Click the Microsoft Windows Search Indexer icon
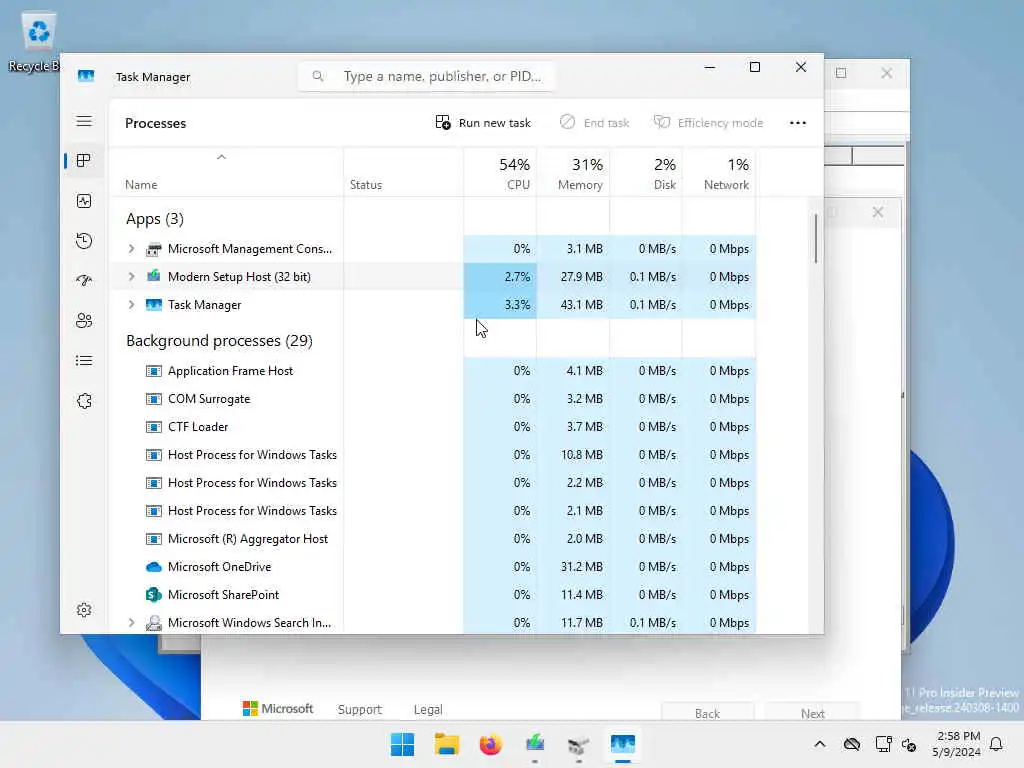Viewport: 1024px width, 768px height. coord(153,623)
